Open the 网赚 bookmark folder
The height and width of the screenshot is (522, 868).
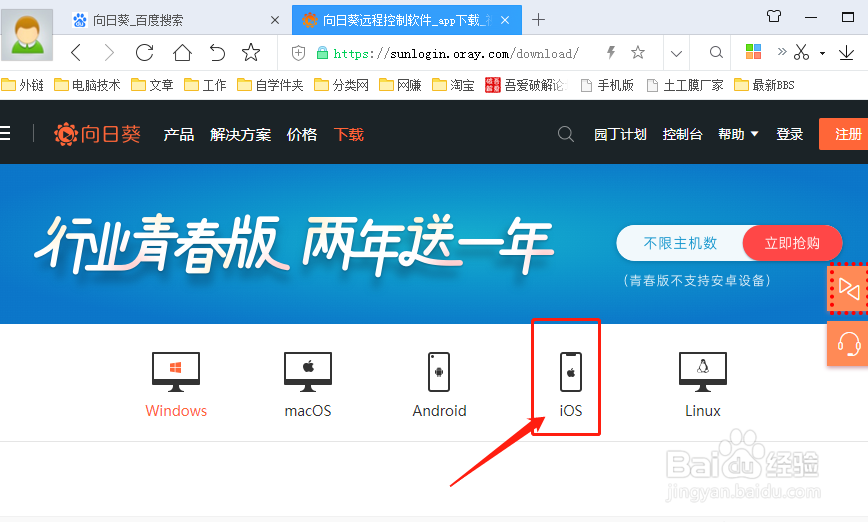pyautogui.click(x=400, y=85)
